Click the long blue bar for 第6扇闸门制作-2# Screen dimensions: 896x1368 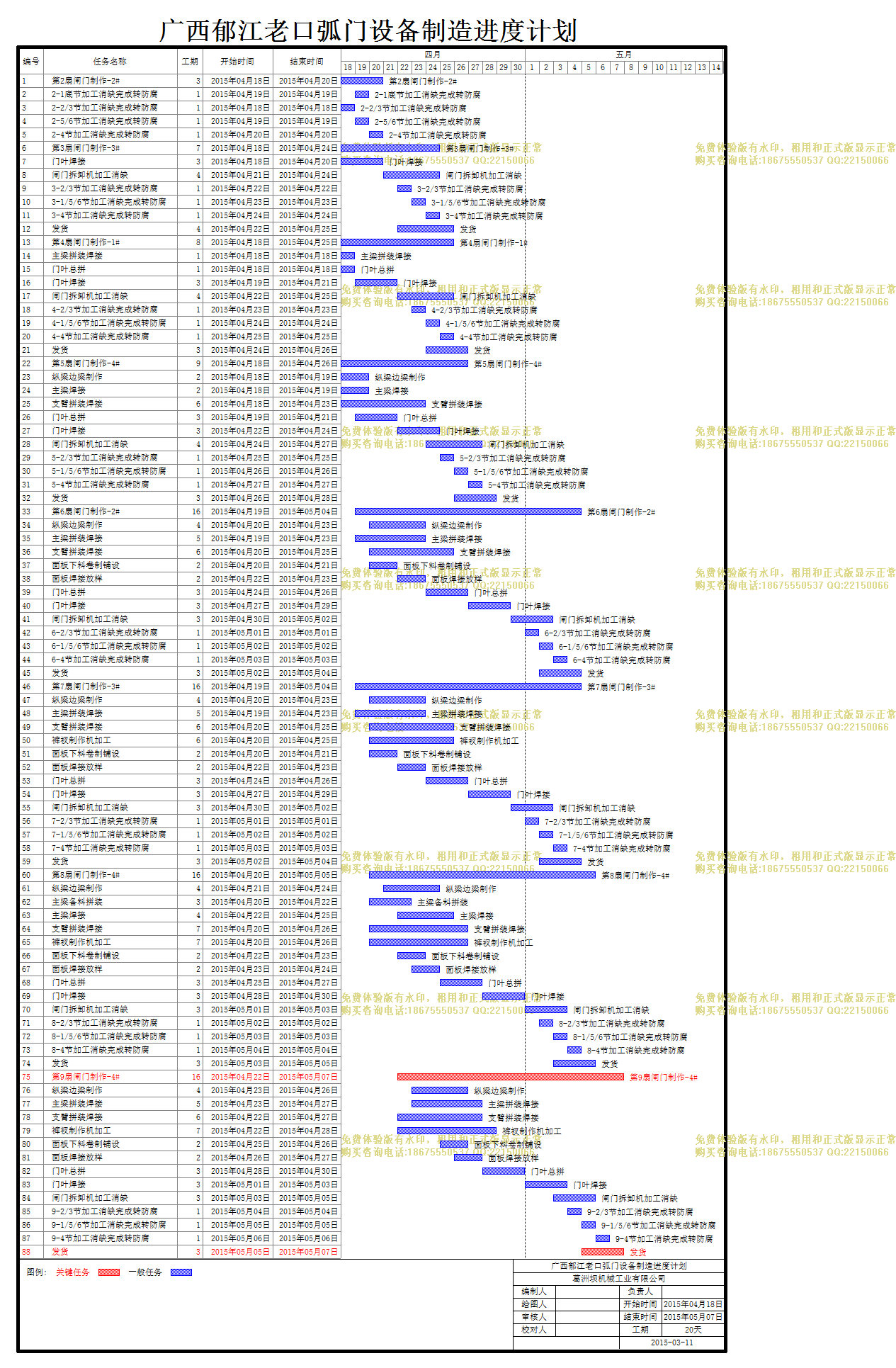pos(468,511)
